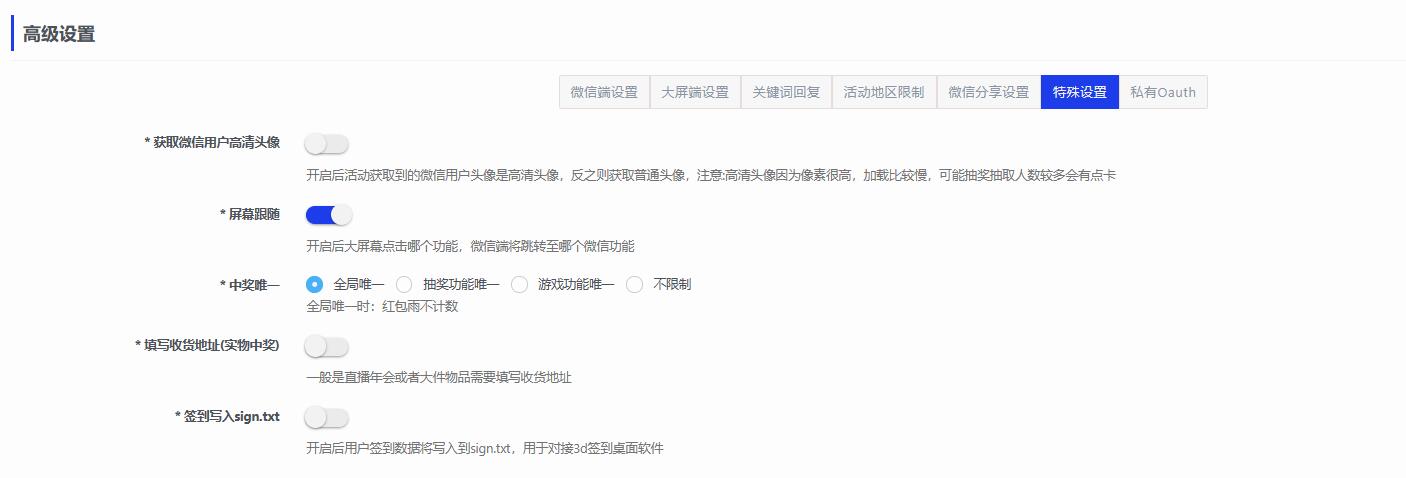
Task: Go to the 活动地区限制 tab
Action: 884,92
